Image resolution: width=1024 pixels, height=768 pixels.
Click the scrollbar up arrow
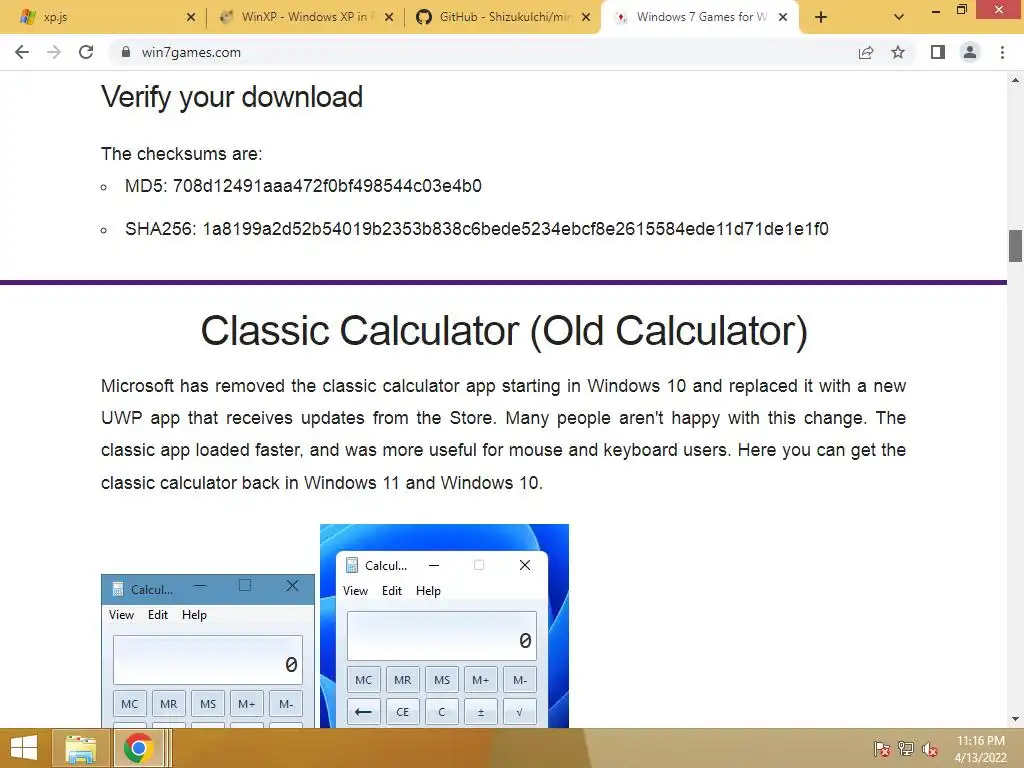(1015, 80)
